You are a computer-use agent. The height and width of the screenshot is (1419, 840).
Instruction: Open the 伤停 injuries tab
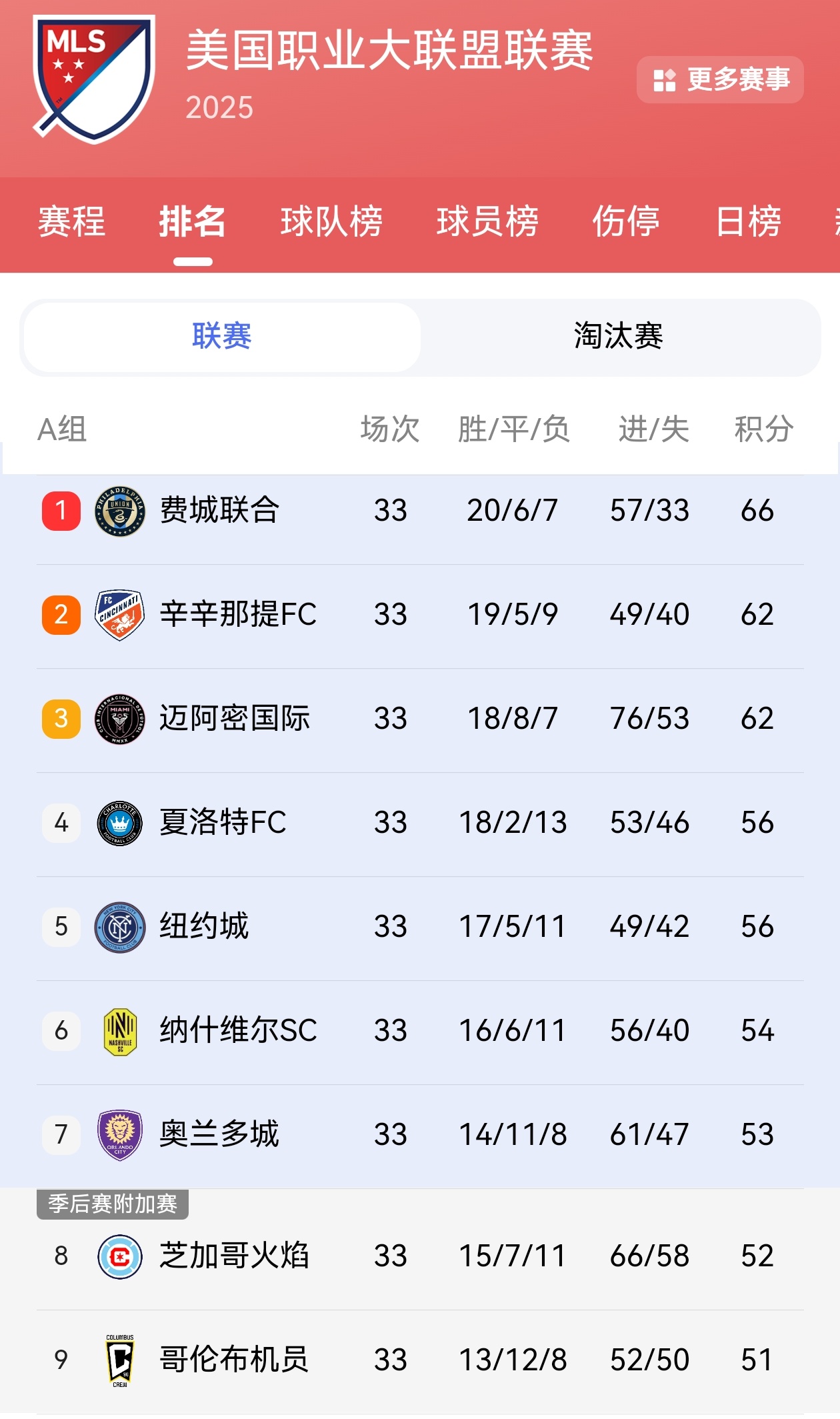(626, 222)
